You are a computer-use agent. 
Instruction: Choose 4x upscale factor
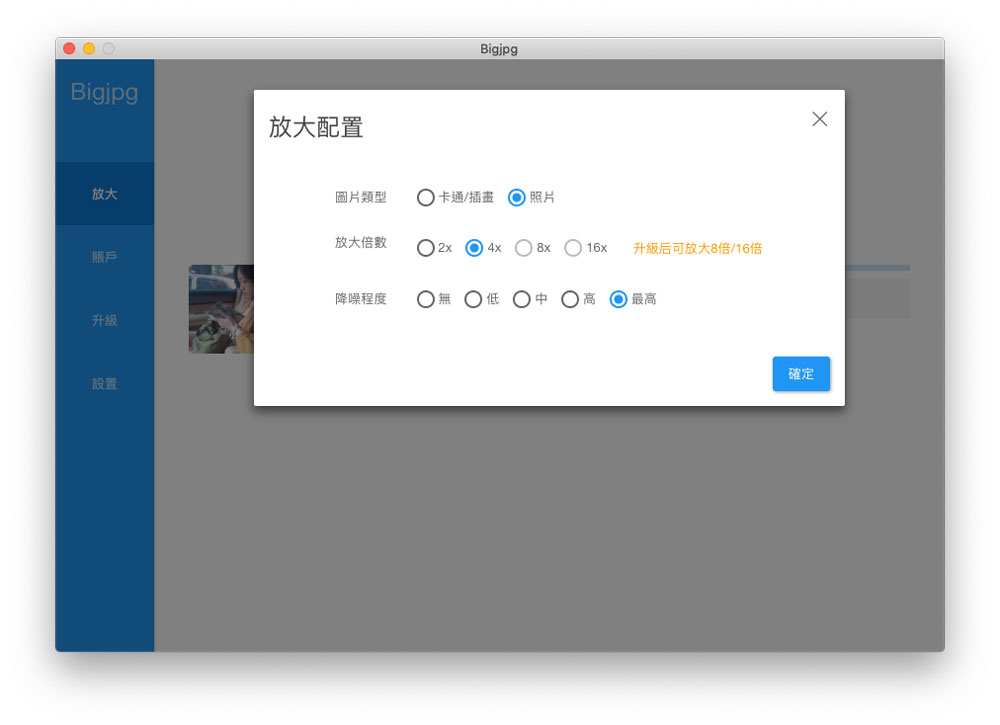coord(475,248)
